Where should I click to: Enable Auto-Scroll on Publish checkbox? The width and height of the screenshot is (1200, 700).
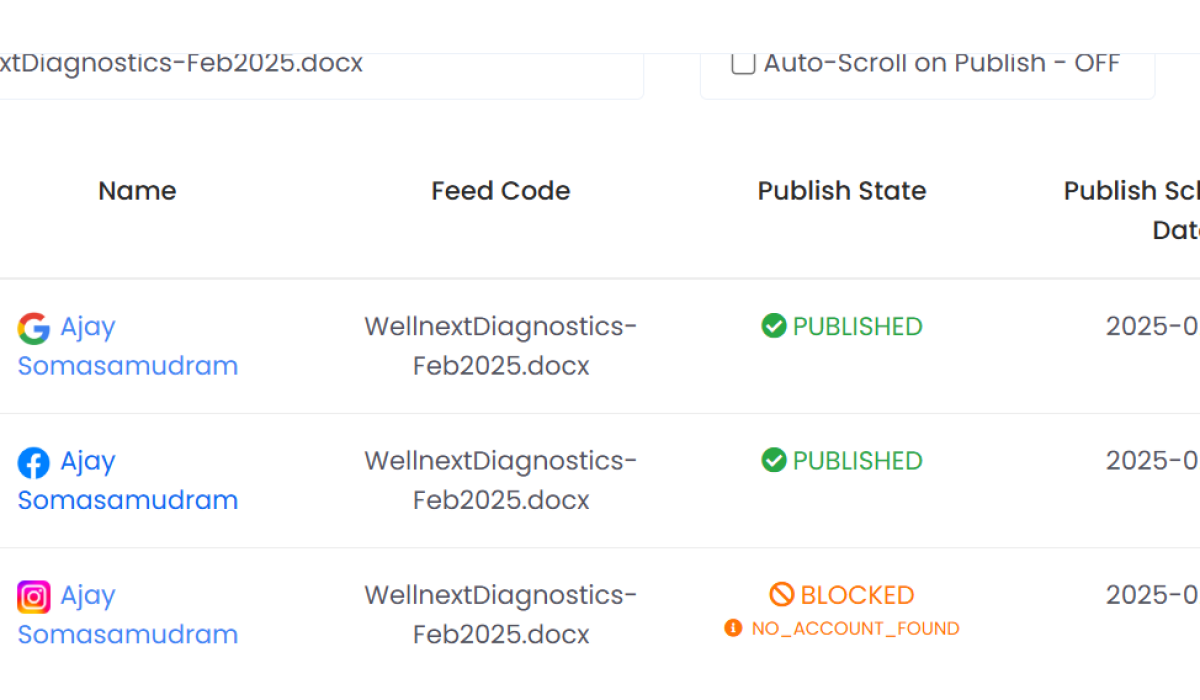point(743,63)
